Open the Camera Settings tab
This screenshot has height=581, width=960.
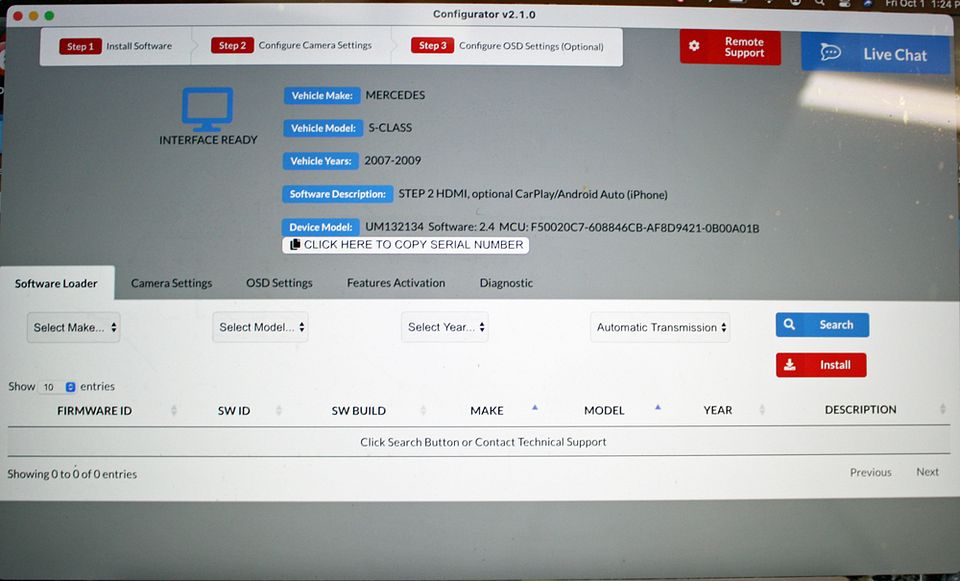[x=171, y=283]
